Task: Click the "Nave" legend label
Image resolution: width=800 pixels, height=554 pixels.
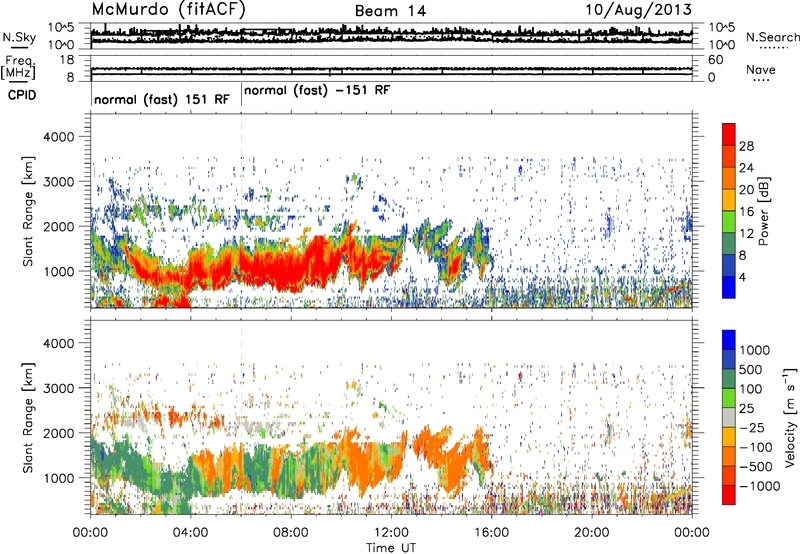Action: click(761, 70)
